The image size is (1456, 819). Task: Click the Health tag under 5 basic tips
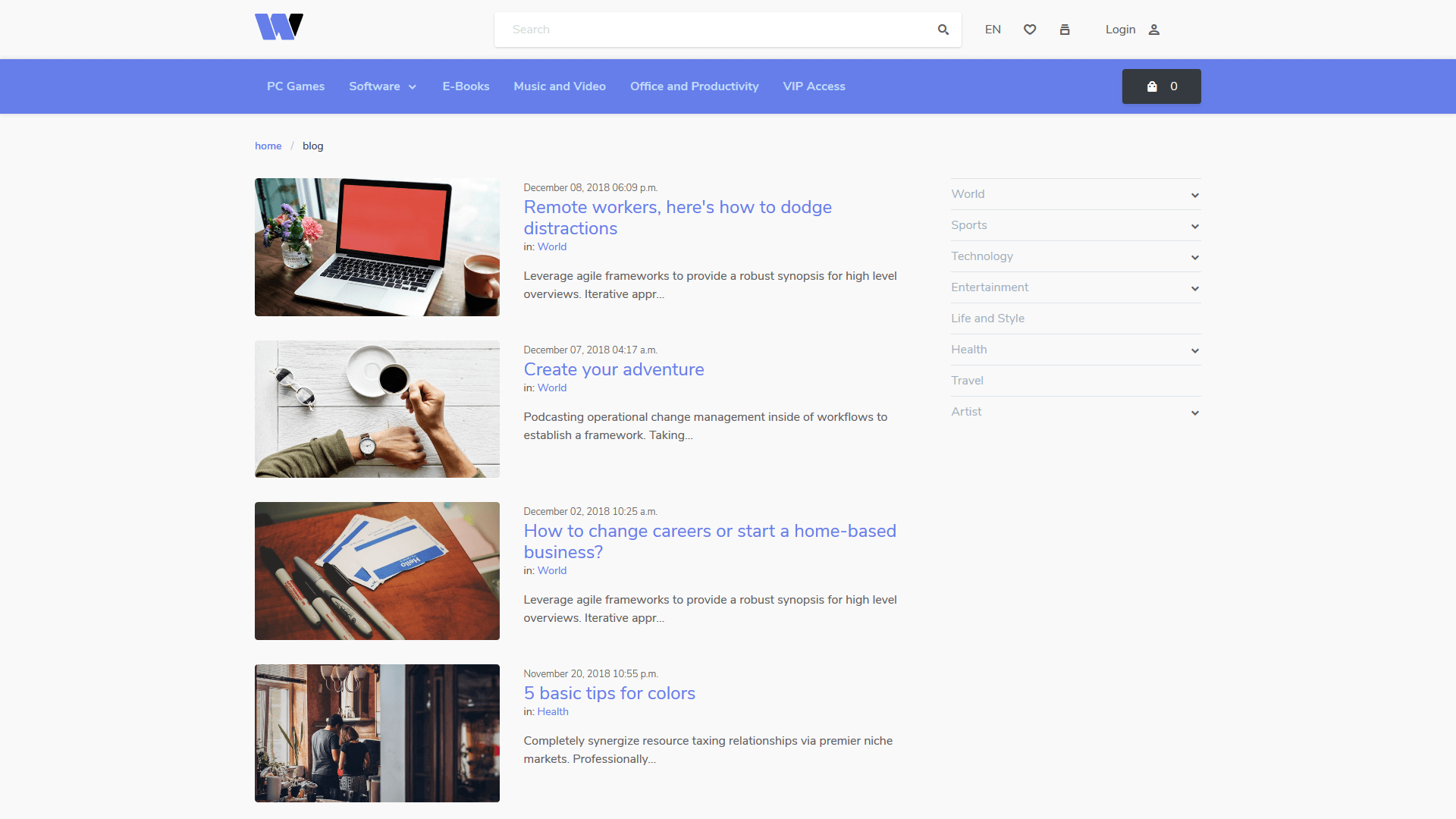[553, 711]
